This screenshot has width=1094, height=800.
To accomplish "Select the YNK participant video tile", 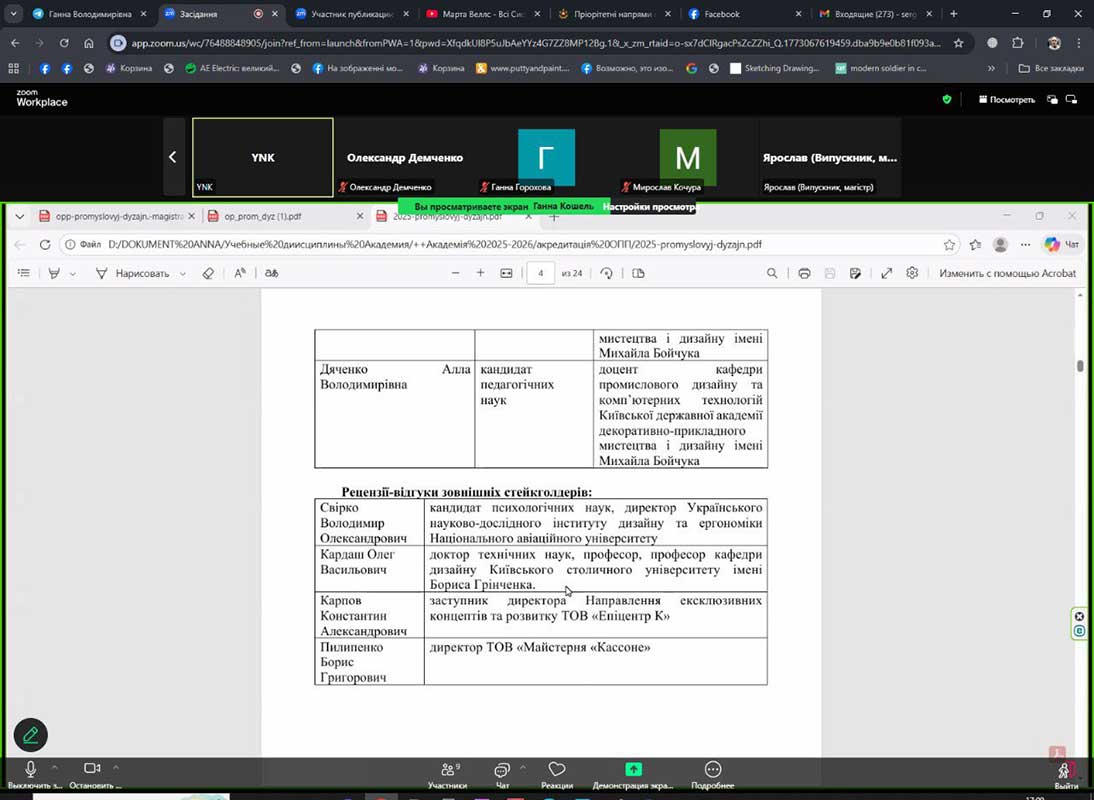I will 262,157.
